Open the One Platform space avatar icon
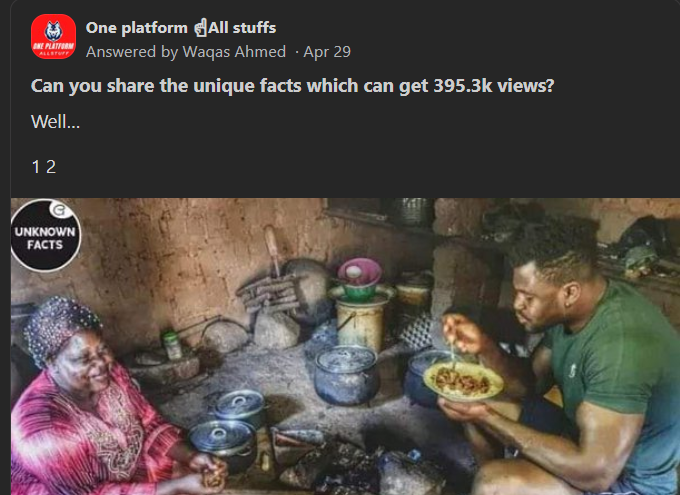The image size is (680, 495). point(53,36)
